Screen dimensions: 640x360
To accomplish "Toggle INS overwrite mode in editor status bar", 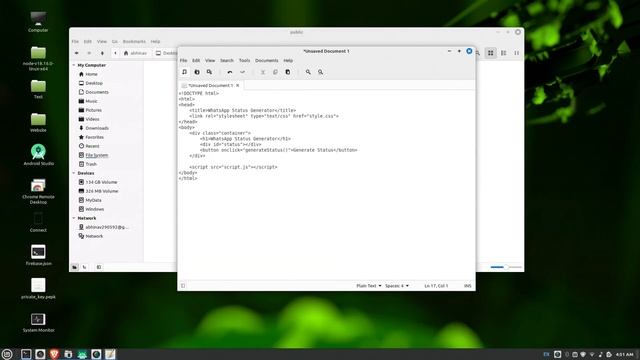I will 468,286.
